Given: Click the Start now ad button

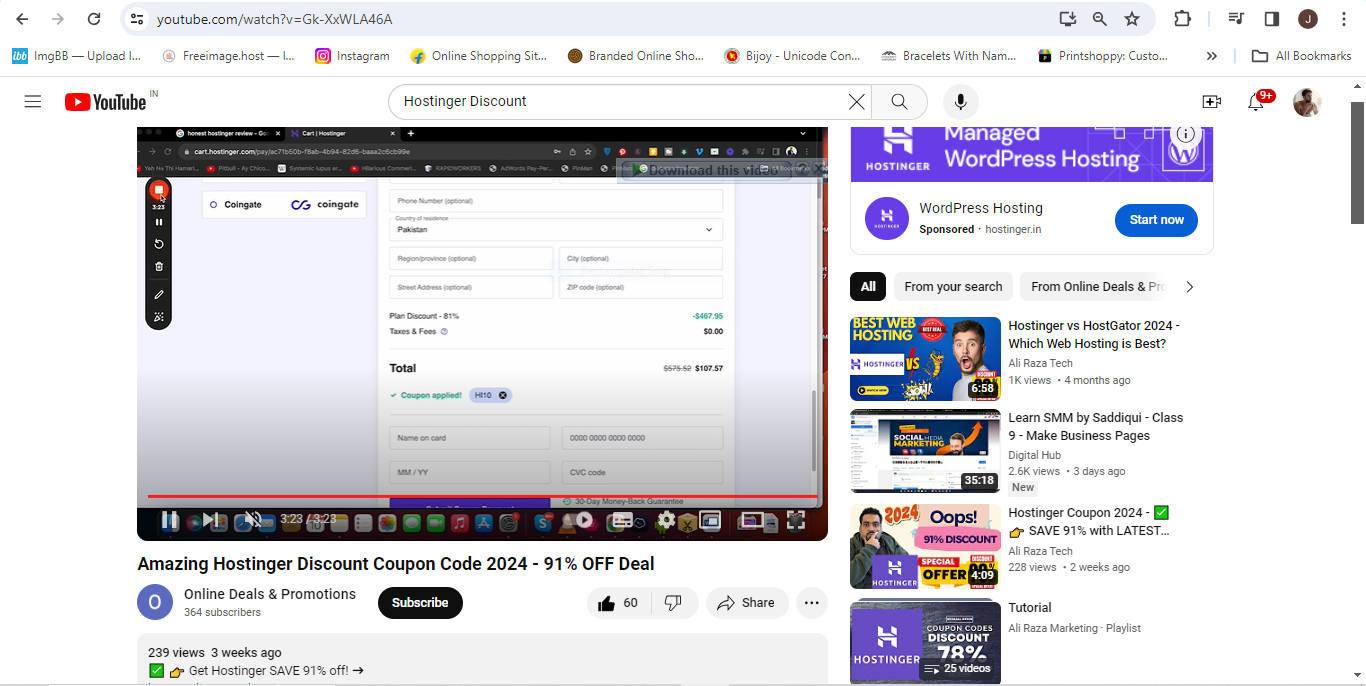Looking at the screenshot, I should (x=1156, y=220).
